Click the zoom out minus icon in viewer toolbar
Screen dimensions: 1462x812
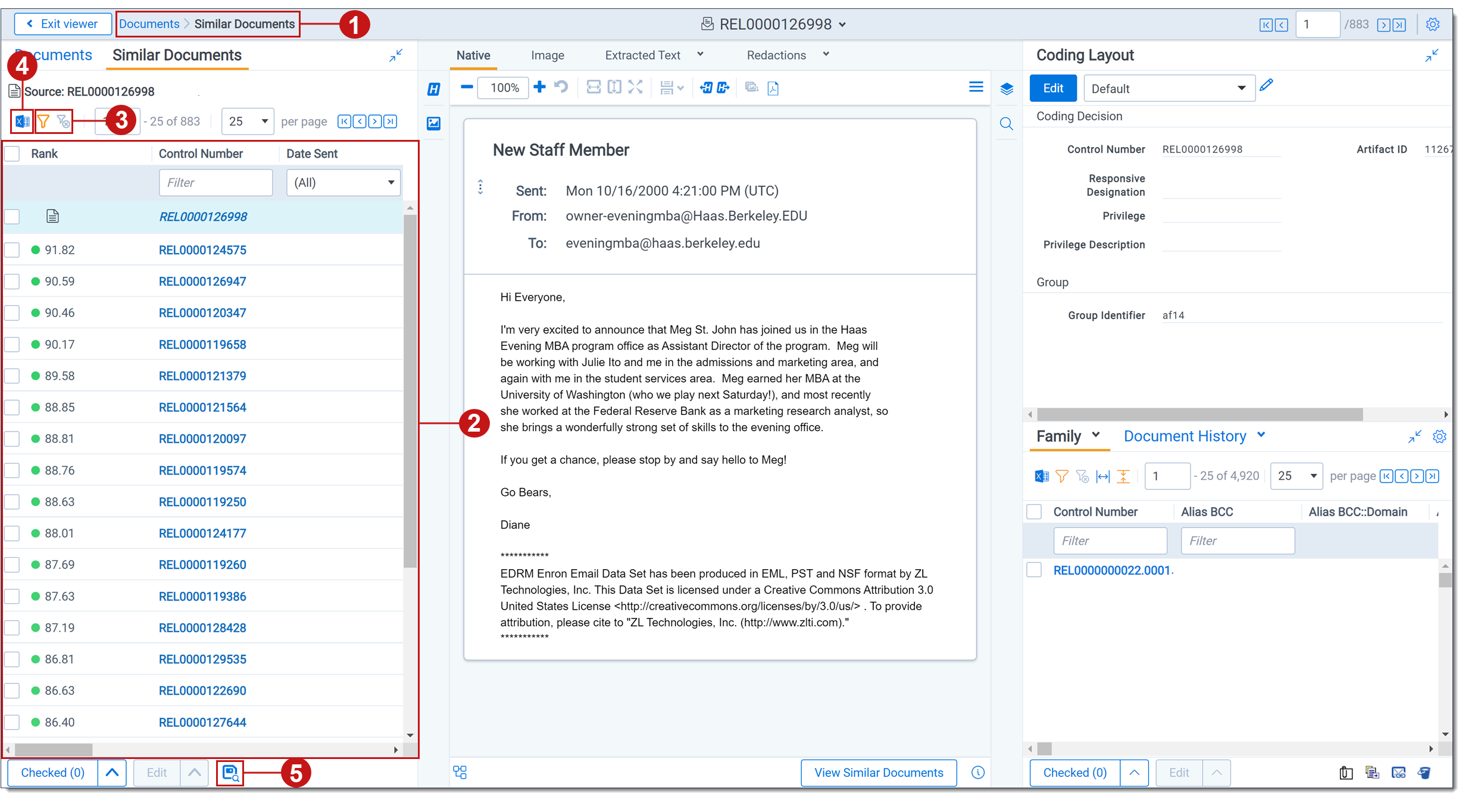pos(467,88)
